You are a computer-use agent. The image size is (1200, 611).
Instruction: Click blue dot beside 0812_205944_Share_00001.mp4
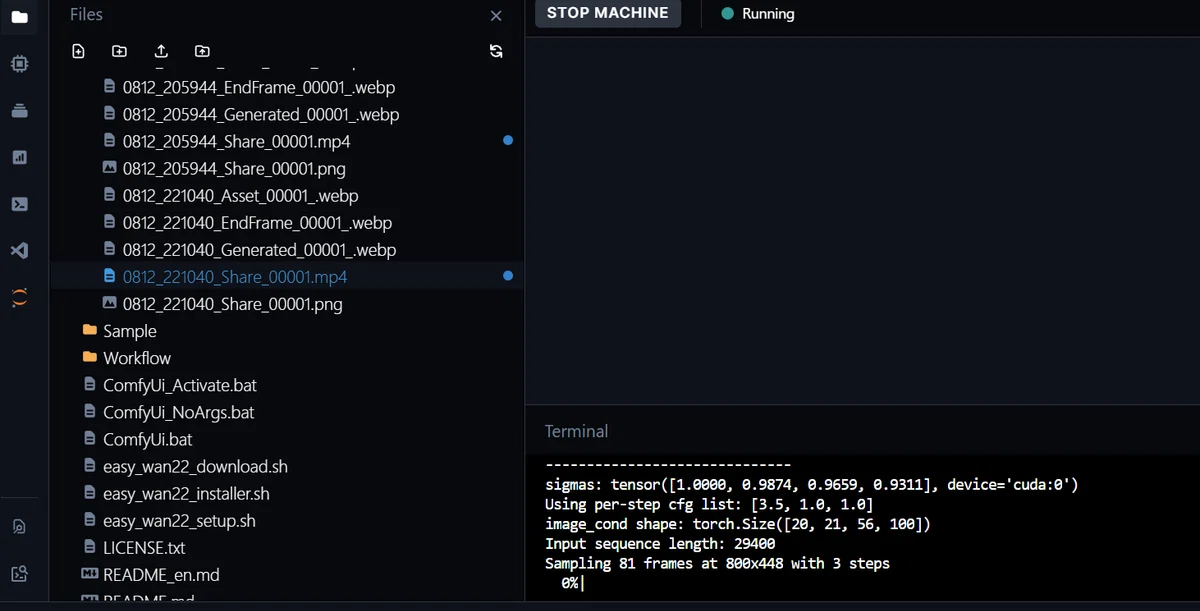coord(508,141)
